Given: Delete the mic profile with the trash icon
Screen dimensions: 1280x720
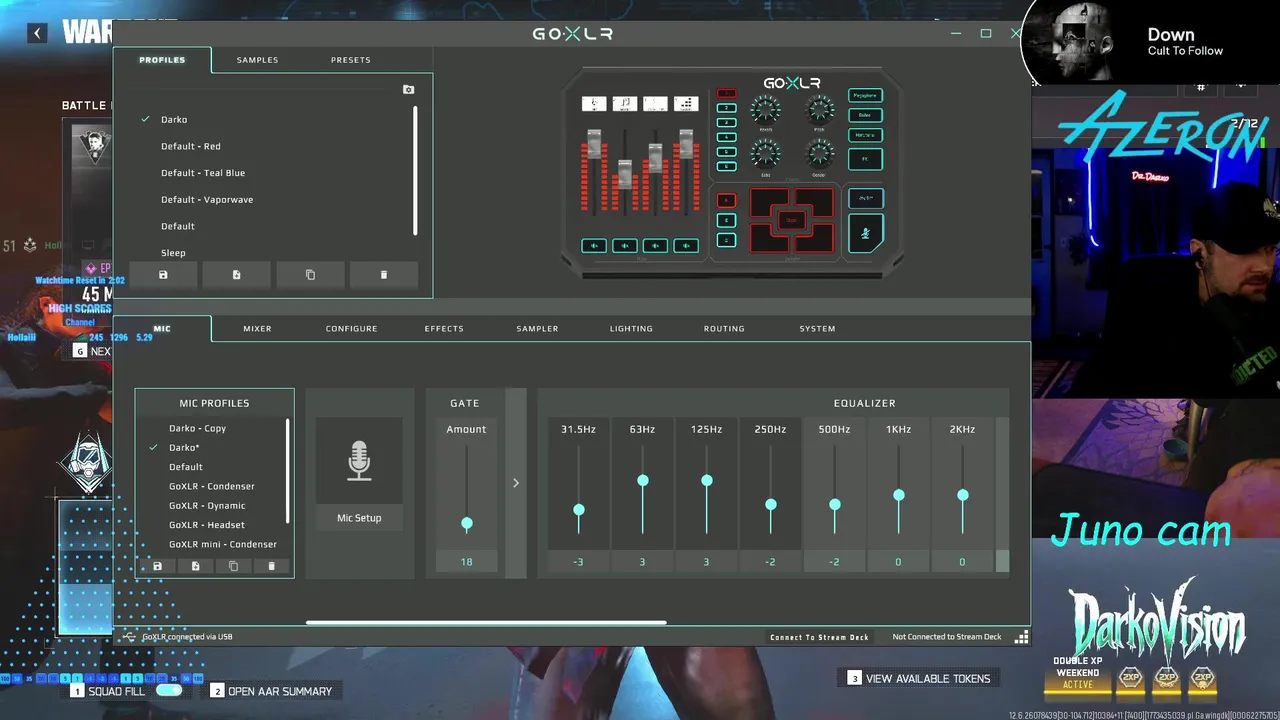Looking at the screenshot, I should [271, 566].
